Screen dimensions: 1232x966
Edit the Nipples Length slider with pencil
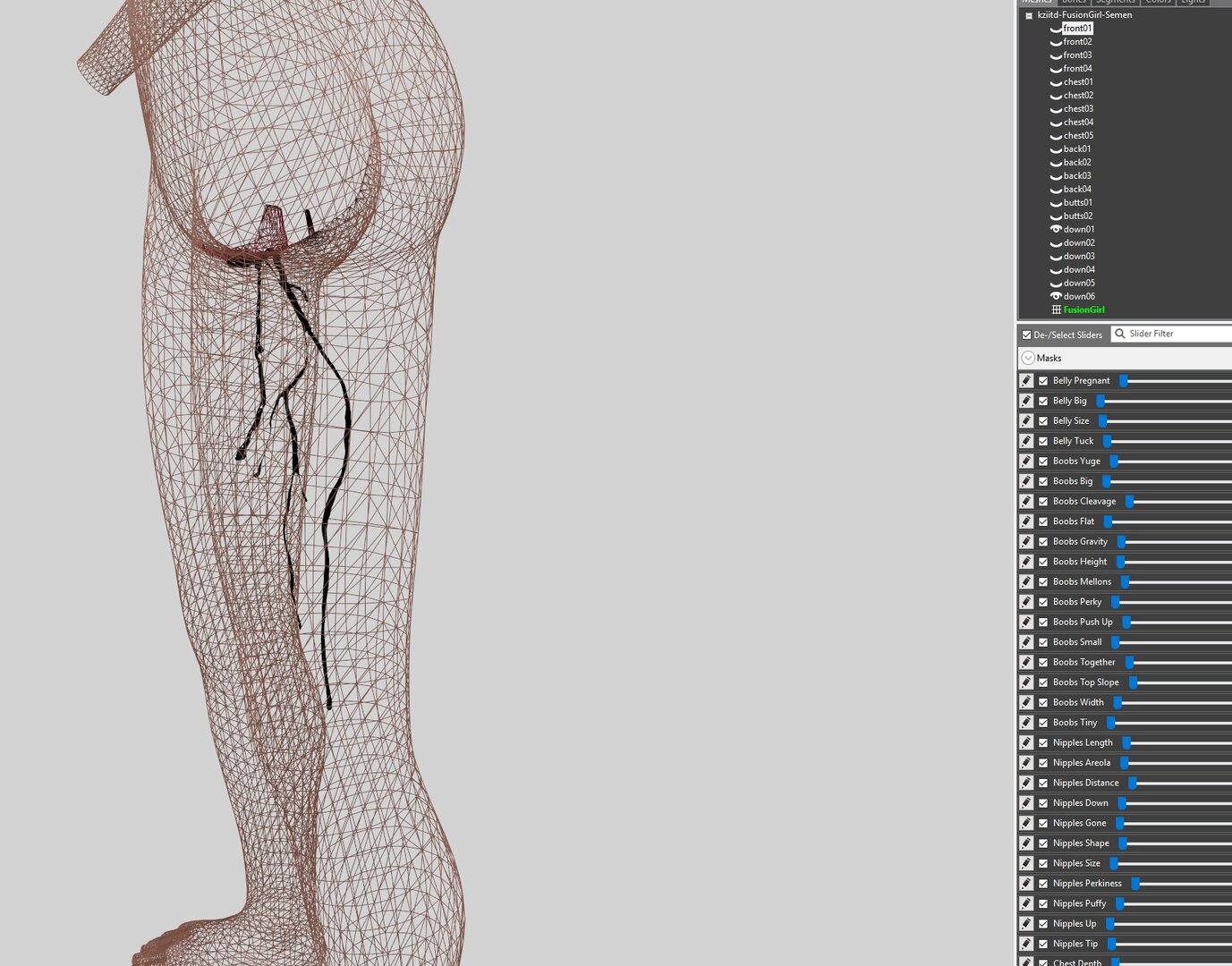click(1026, 743)
